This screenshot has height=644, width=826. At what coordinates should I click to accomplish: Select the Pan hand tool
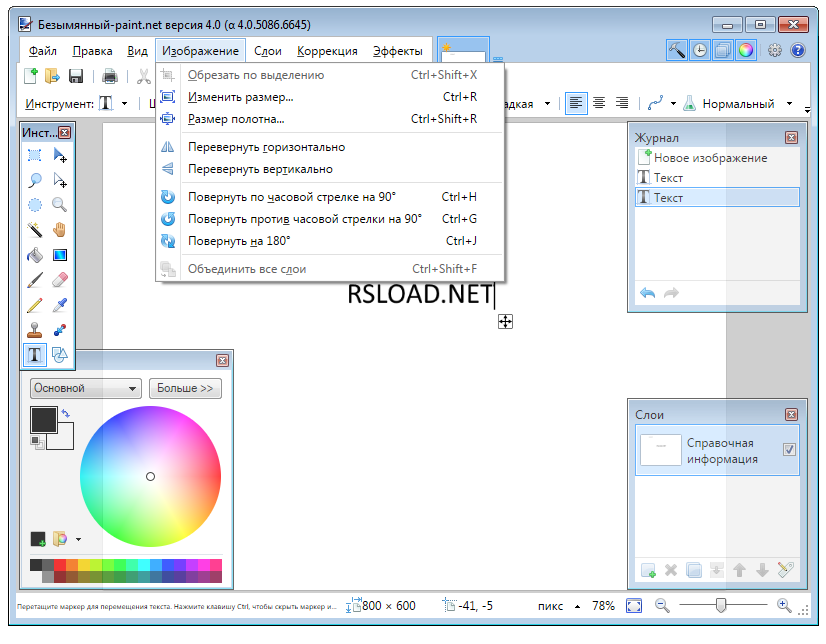point(60,230)
